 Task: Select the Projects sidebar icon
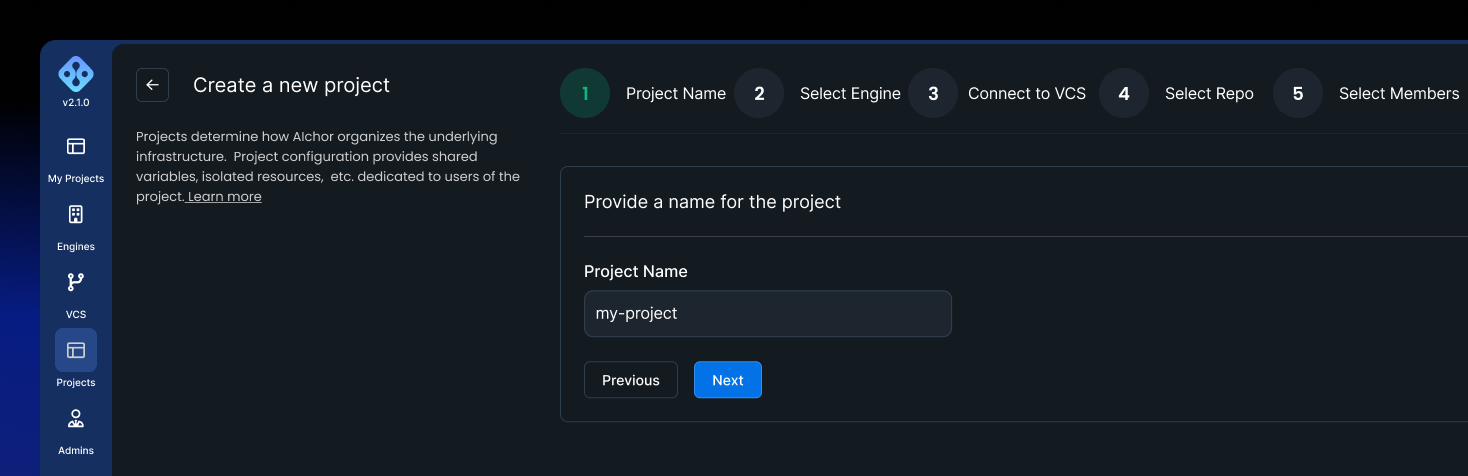(76, 350)
